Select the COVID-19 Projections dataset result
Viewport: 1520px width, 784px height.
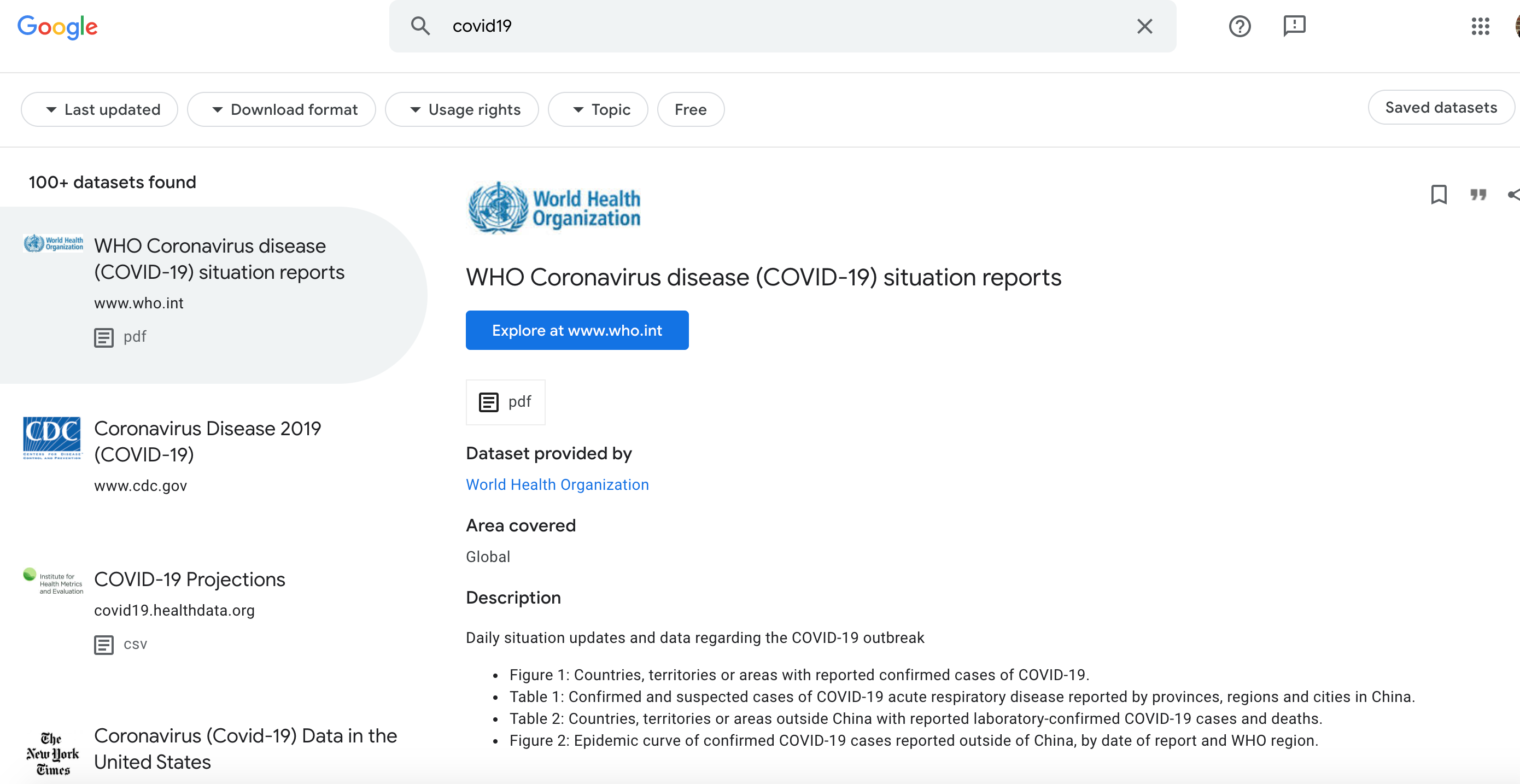pyautogui.click(x=189, y=580)
